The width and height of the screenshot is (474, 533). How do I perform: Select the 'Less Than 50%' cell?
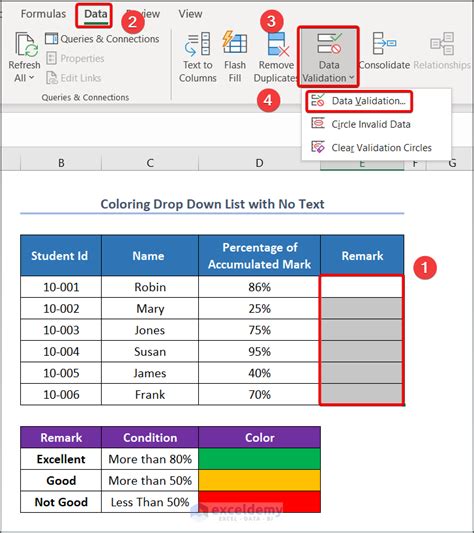(x=150, y=502)
